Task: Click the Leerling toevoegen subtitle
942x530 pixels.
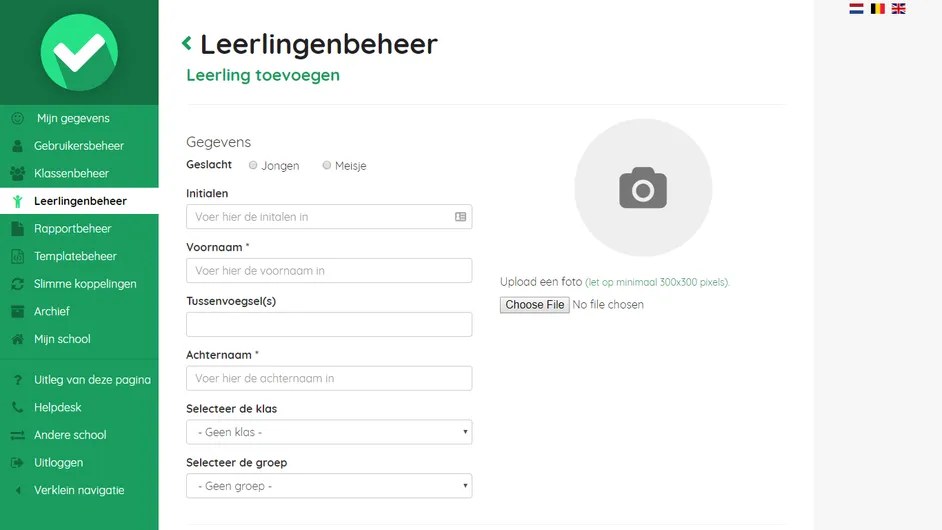Action: click(263, 75)
